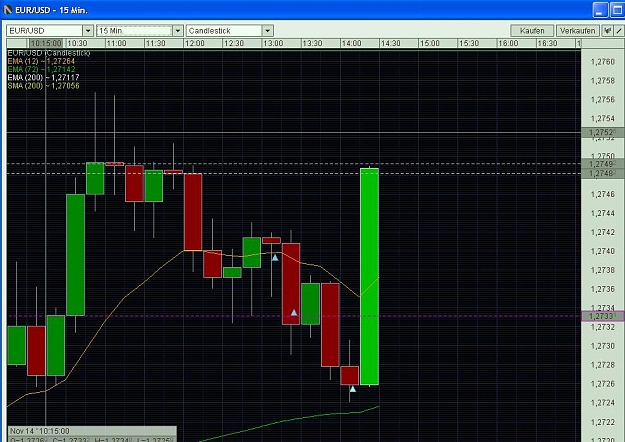This screenshot has width=625, height=442.
Task: Click the blue triangle marker near the 13:00 candle
Action: (x=275, y=257)
